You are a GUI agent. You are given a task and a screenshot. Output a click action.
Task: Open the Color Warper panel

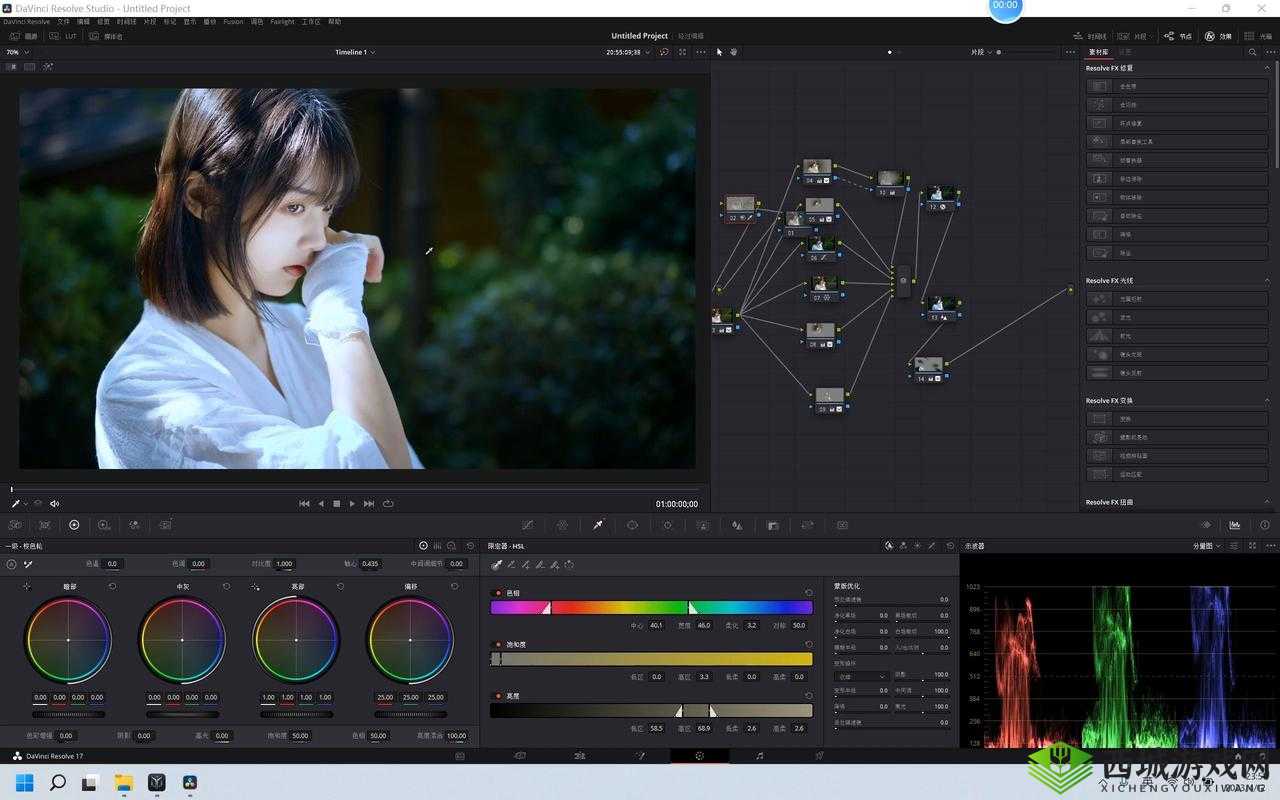[563, 525]
